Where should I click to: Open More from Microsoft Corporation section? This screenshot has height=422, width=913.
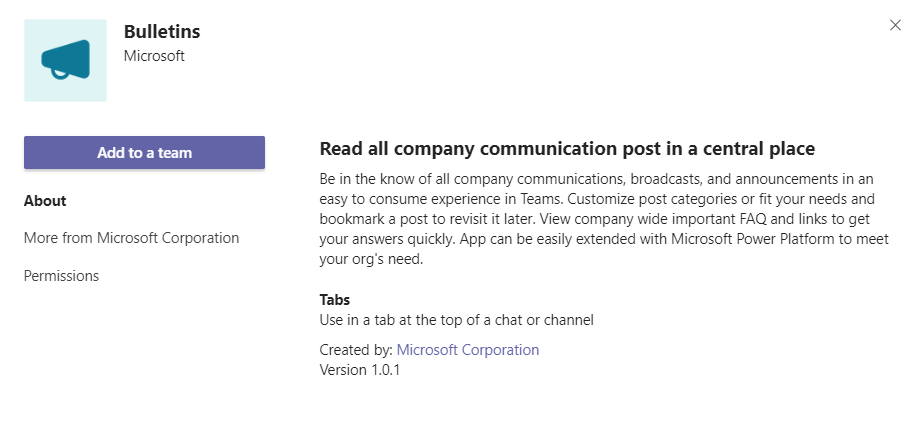[x=131, y=238]
